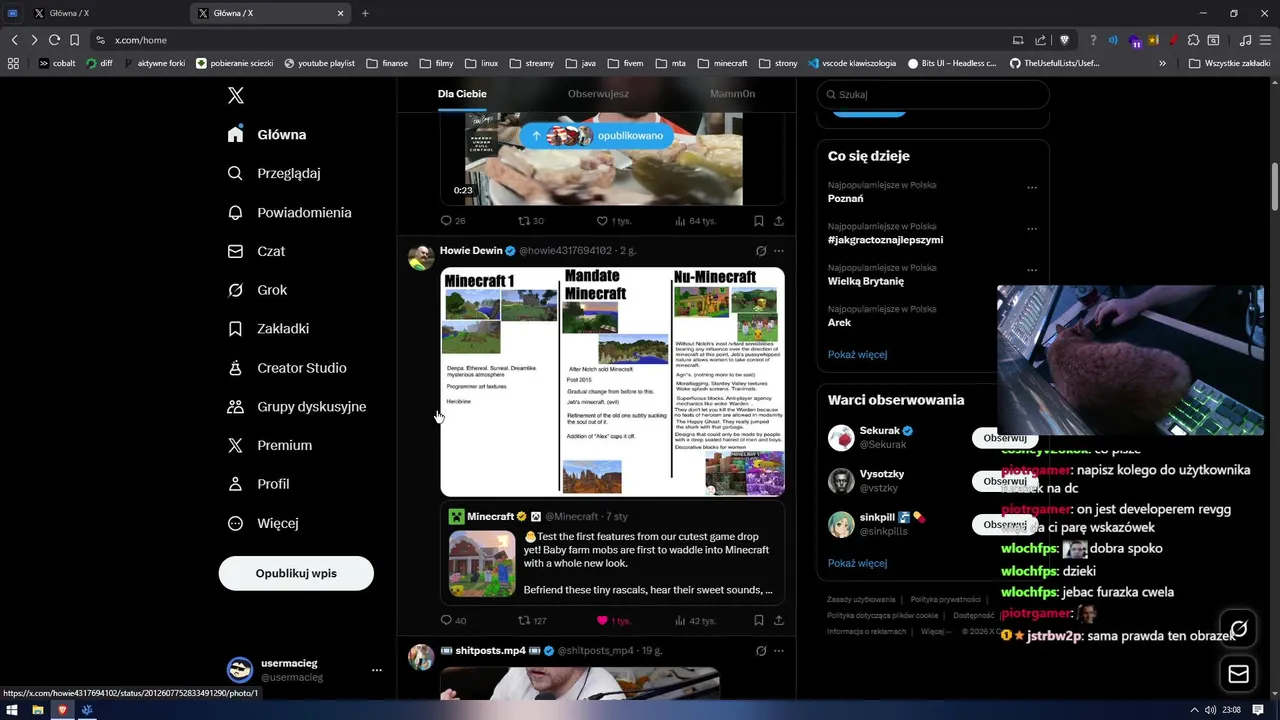Viewport: 1280px width, 720px height.
Task: Share Howie Dewin's post
Action: click(779, 620)
